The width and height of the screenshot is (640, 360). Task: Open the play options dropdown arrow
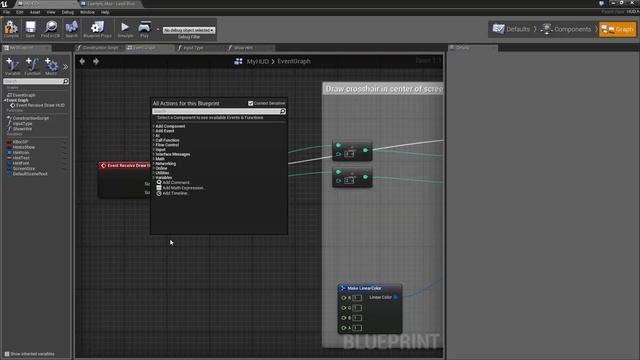158,29
